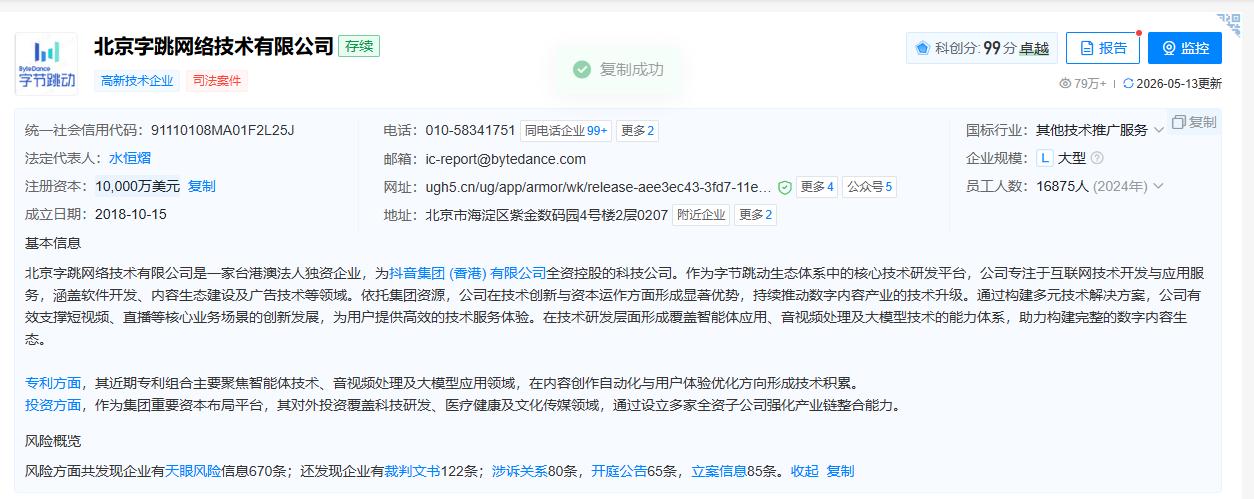This screenshot has height=499, width=1254.
Task: Click the 基本信息 section heading
Action: (x=53, y=243)
